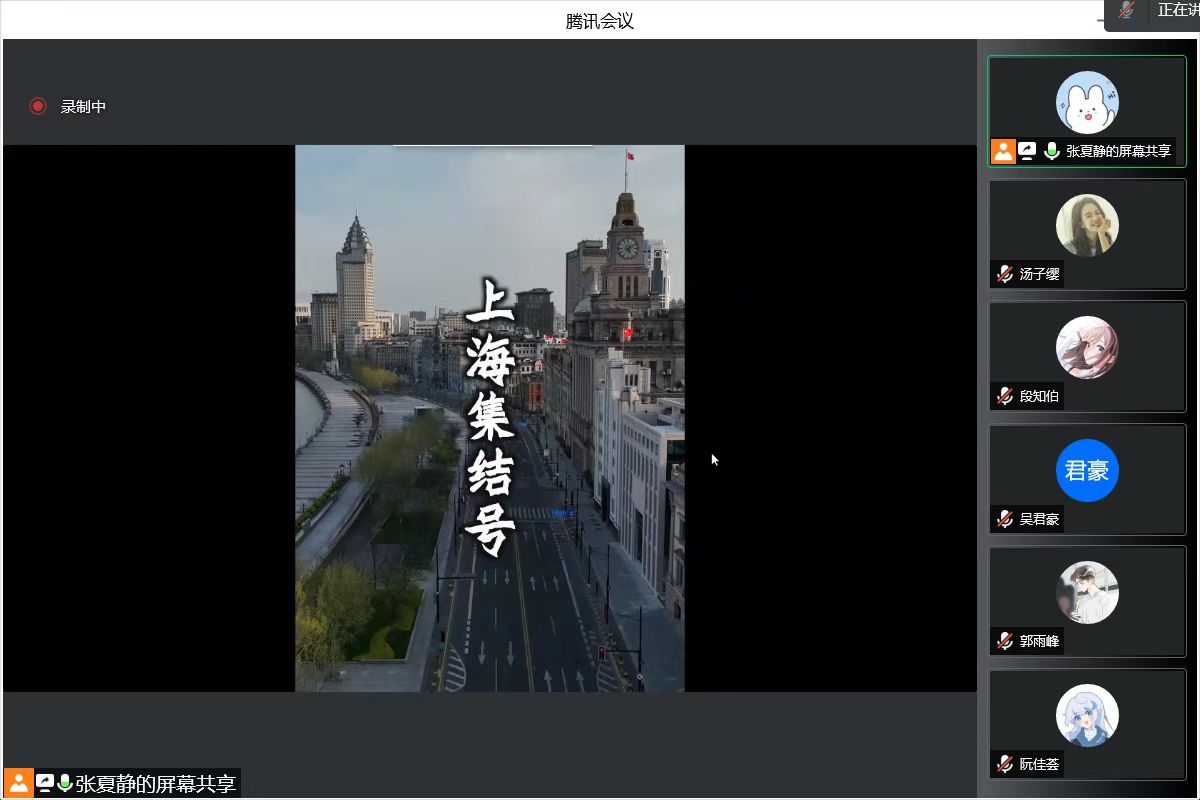Select the rabbit avatar of 张夏静
Screen dimensions: 1200x800
[1087, 102]
